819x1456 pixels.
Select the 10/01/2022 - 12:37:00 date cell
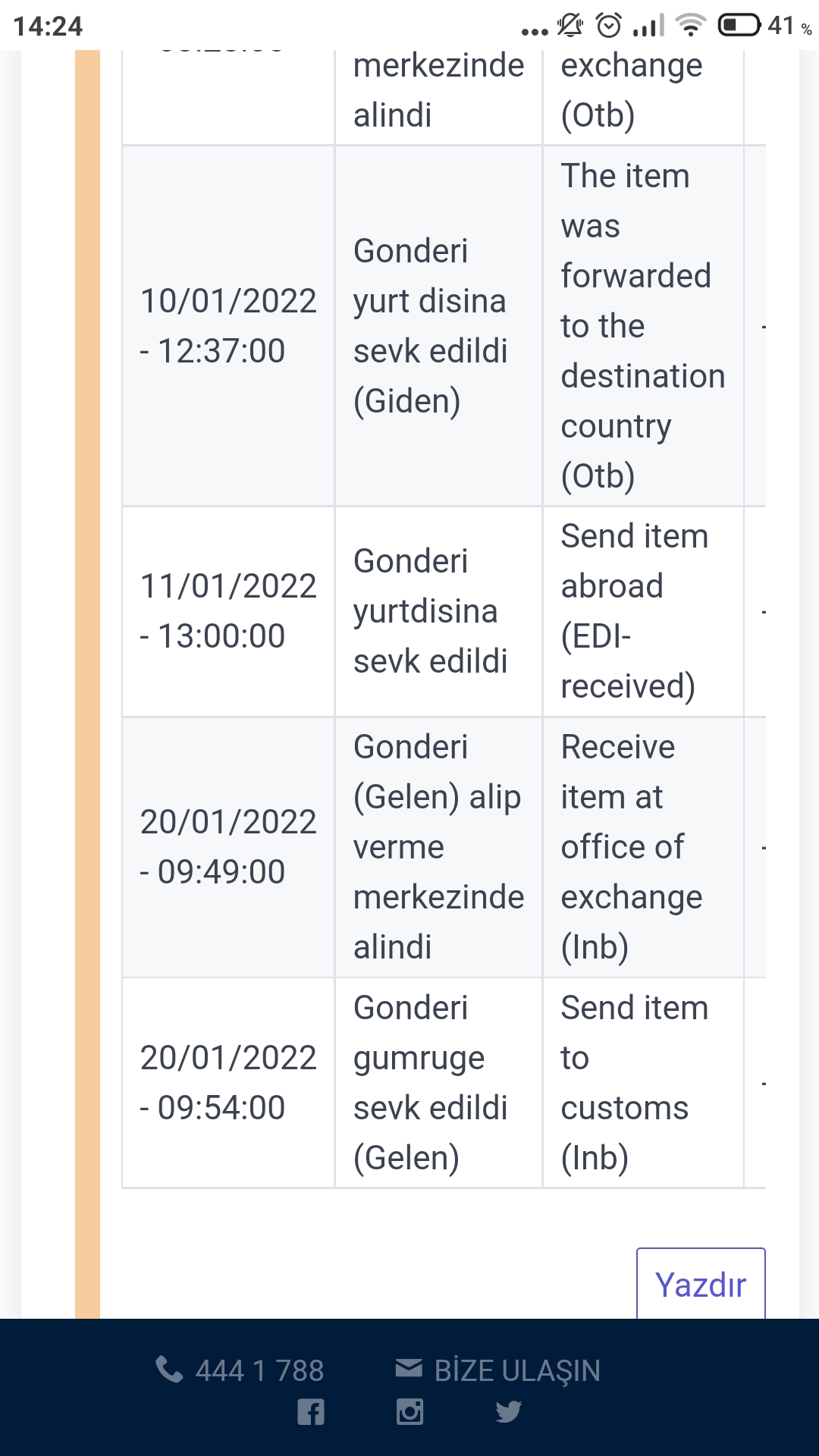228,326
